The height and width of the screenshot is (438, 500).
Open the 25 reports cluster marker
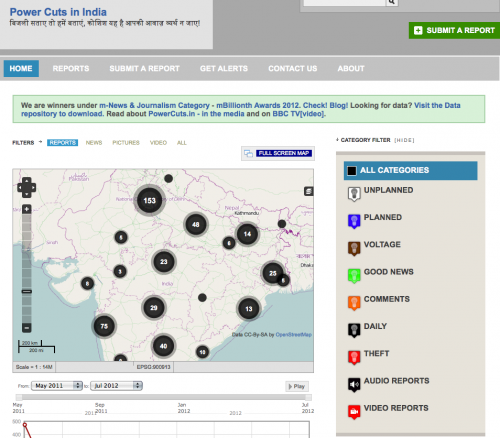coord(273,273)
